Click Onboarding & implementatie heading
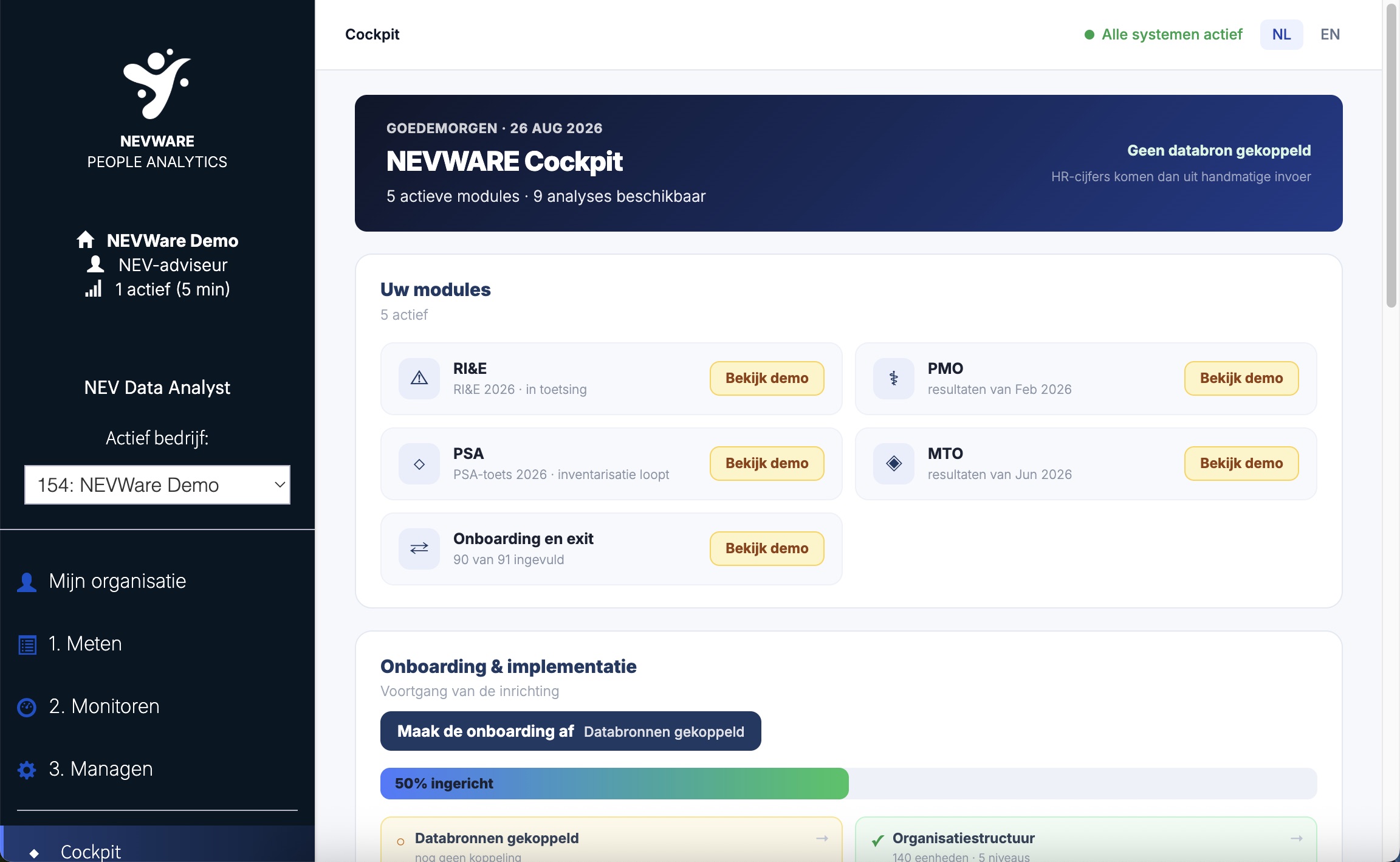 [x=508, y=666]
